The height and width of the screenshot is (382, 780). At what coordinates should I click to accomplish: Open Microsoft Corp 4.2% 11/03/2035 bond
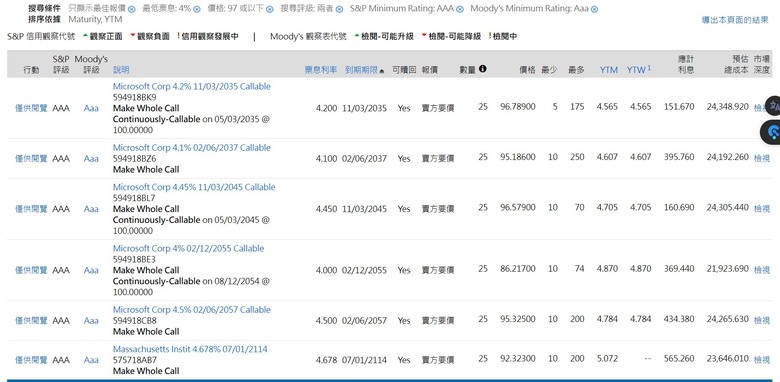(x=192, y=87)
